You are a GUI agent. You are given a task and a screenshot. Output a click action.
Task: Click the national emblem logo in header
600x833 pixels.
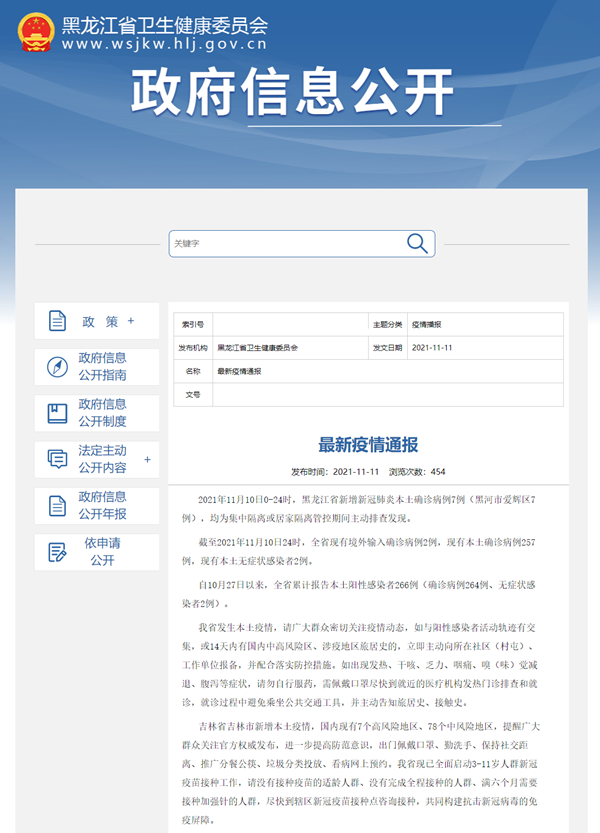[x=37, y=32]
